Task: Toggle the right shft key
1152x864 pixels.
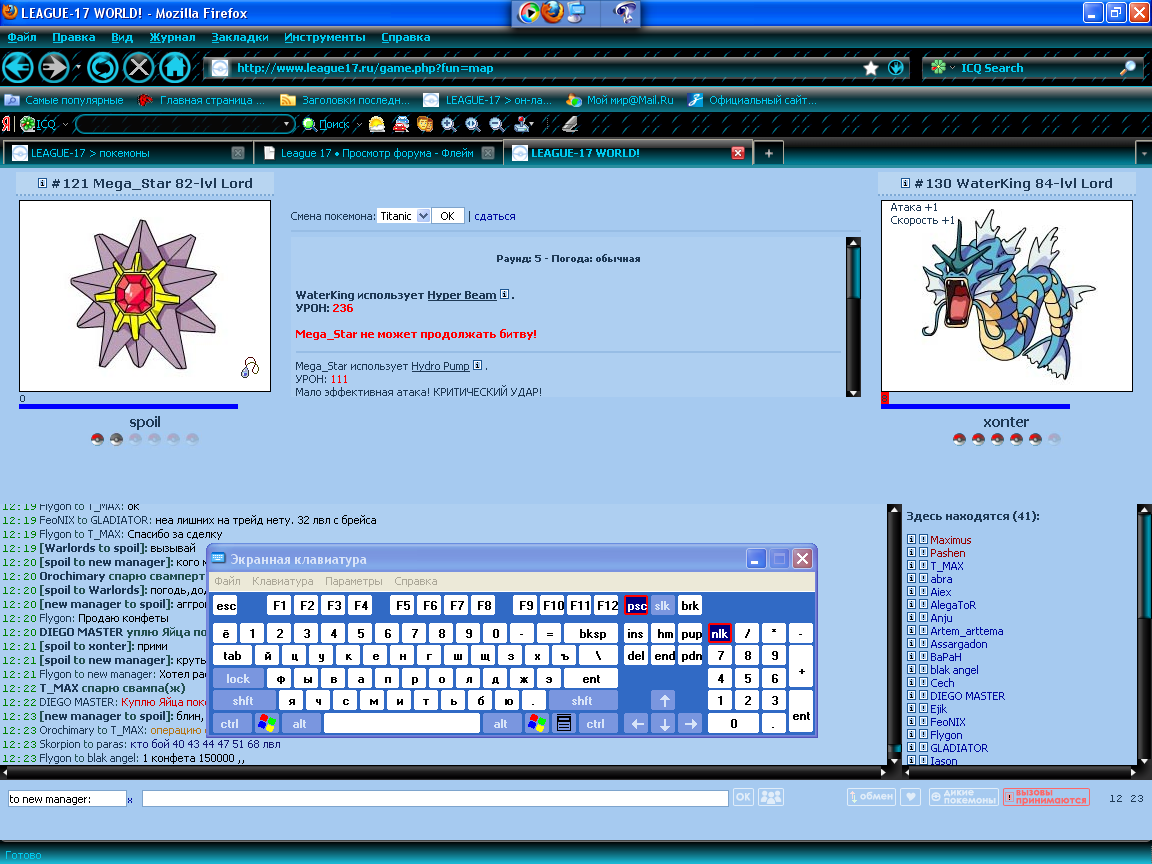Action: (x=582, y=701)
